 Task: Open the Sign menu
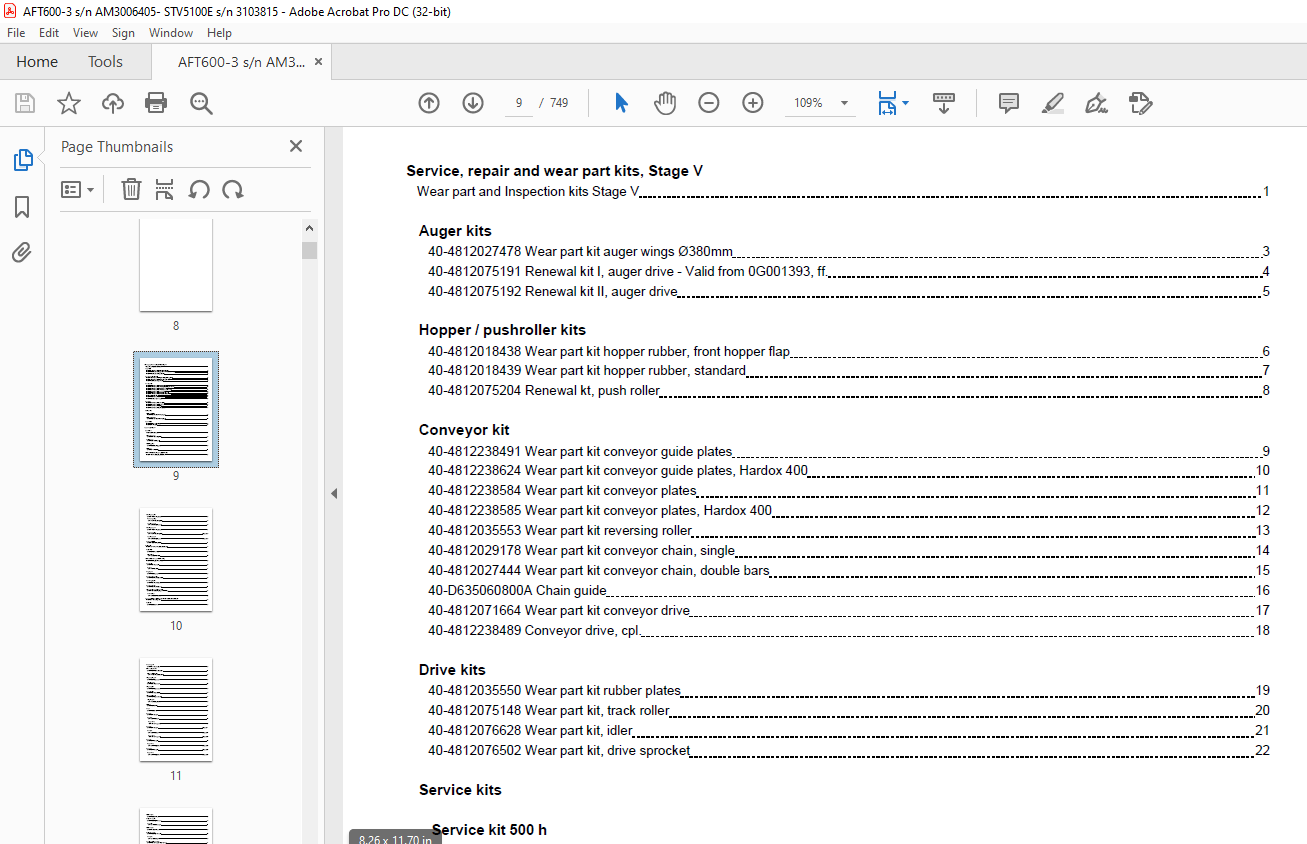click(x=123, y=33)
